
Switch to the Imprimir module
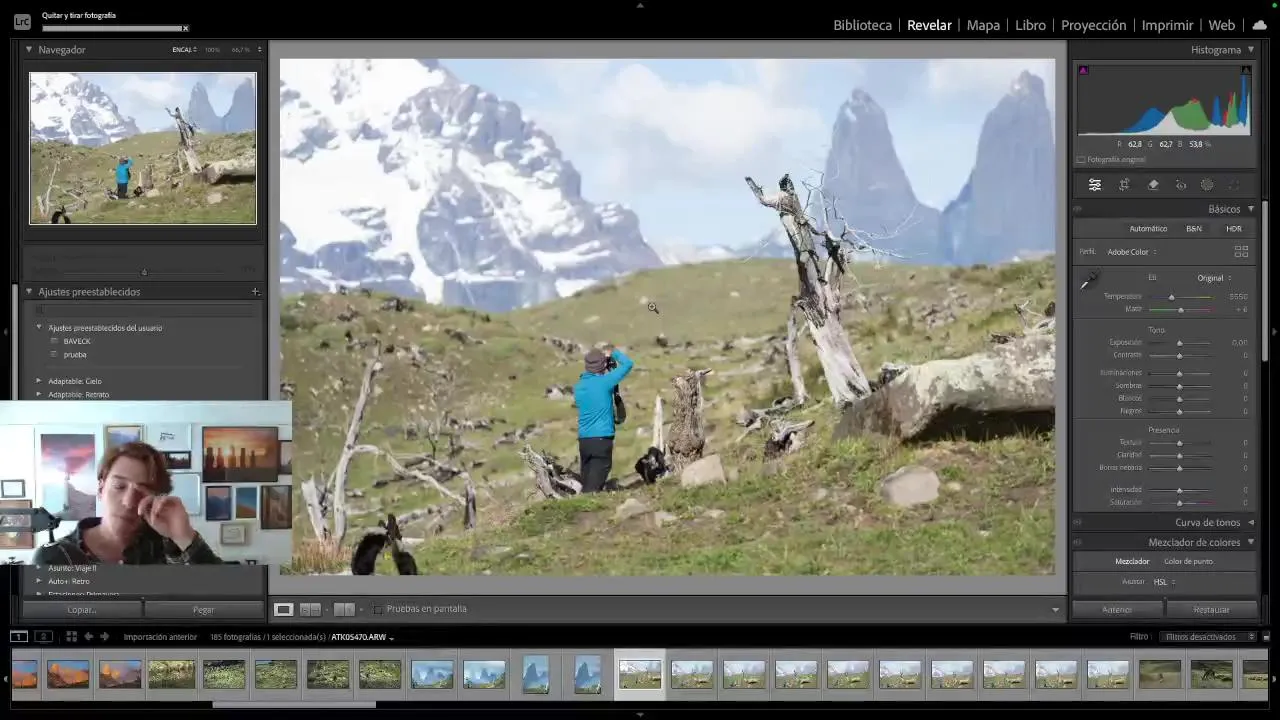click(1167, 25)
